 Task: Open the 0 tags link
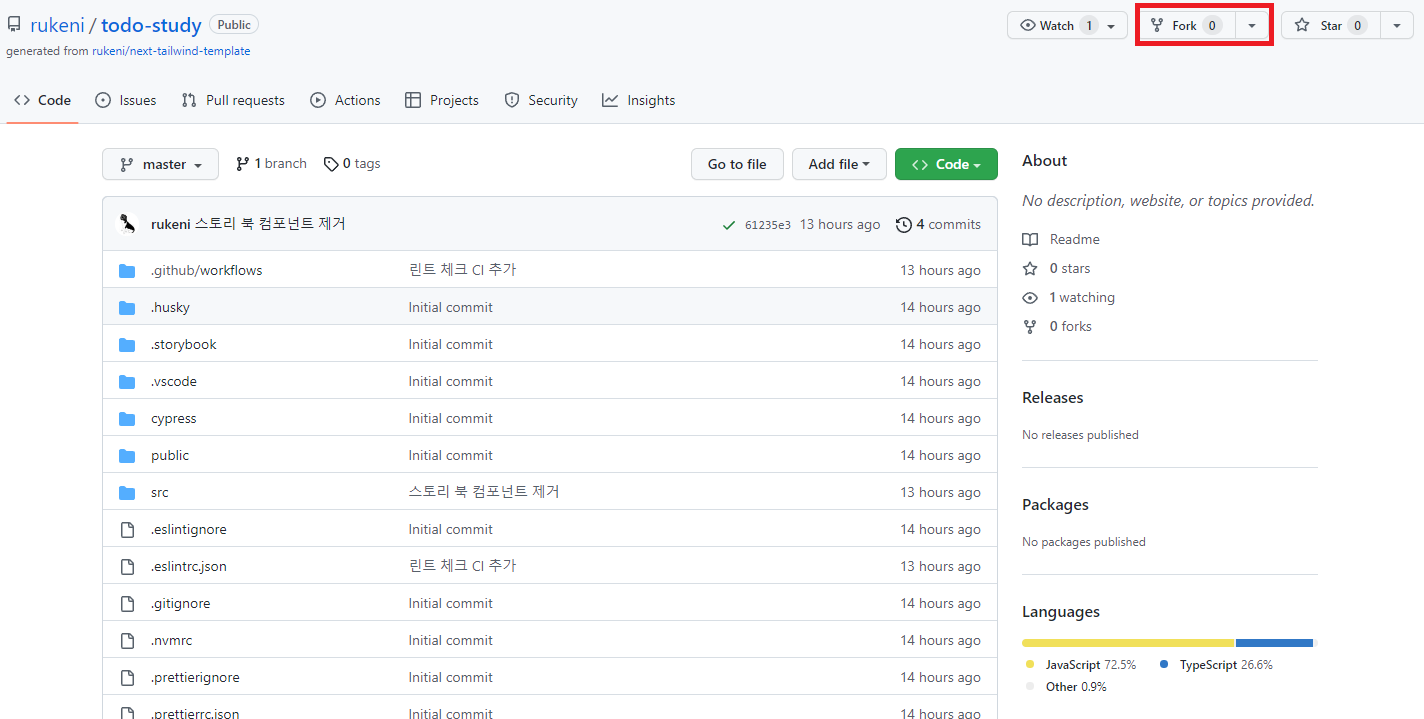352,164
